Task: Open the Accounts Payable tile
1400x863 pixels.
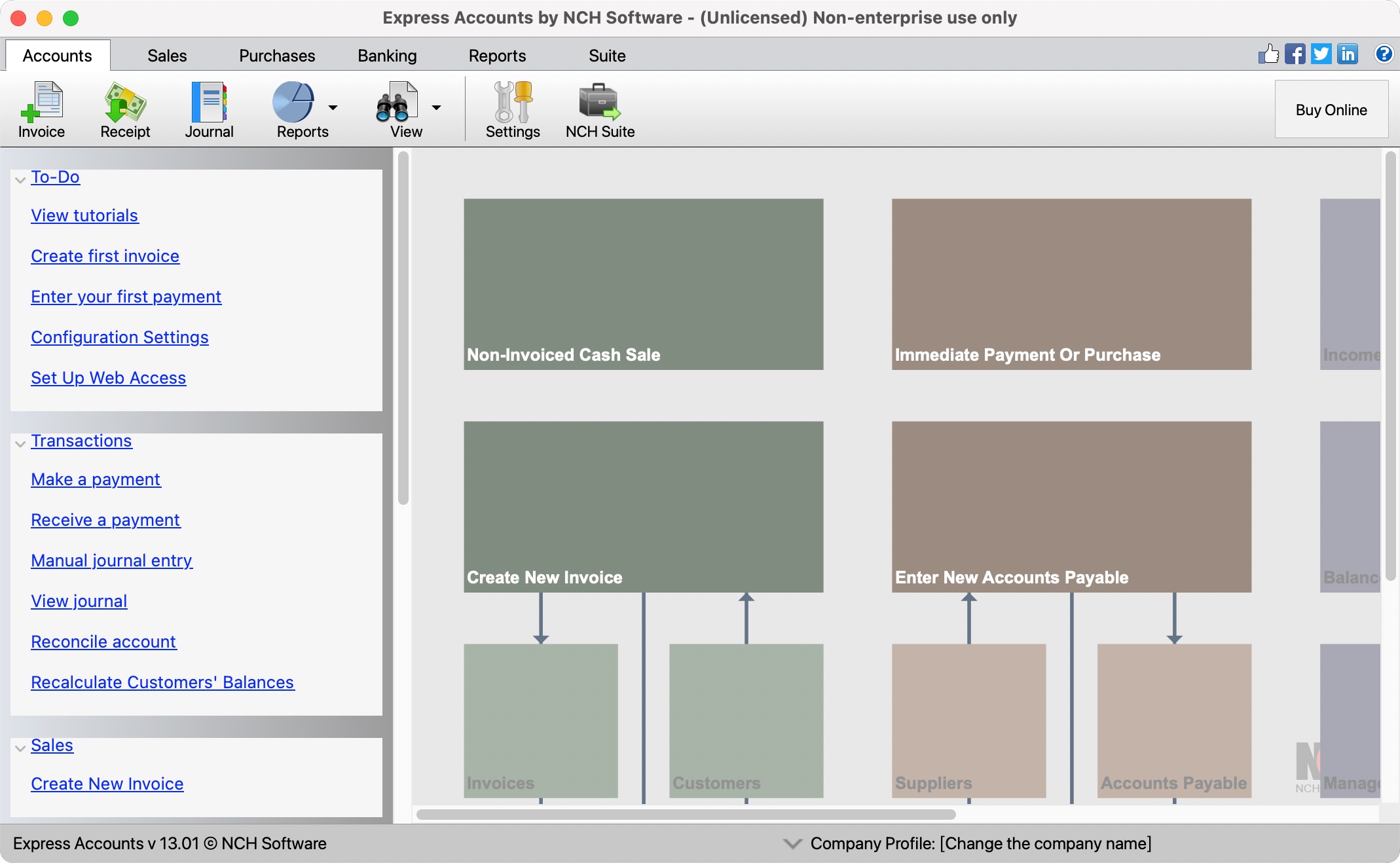Action: pyautogui.click(x=1174, y=721)
